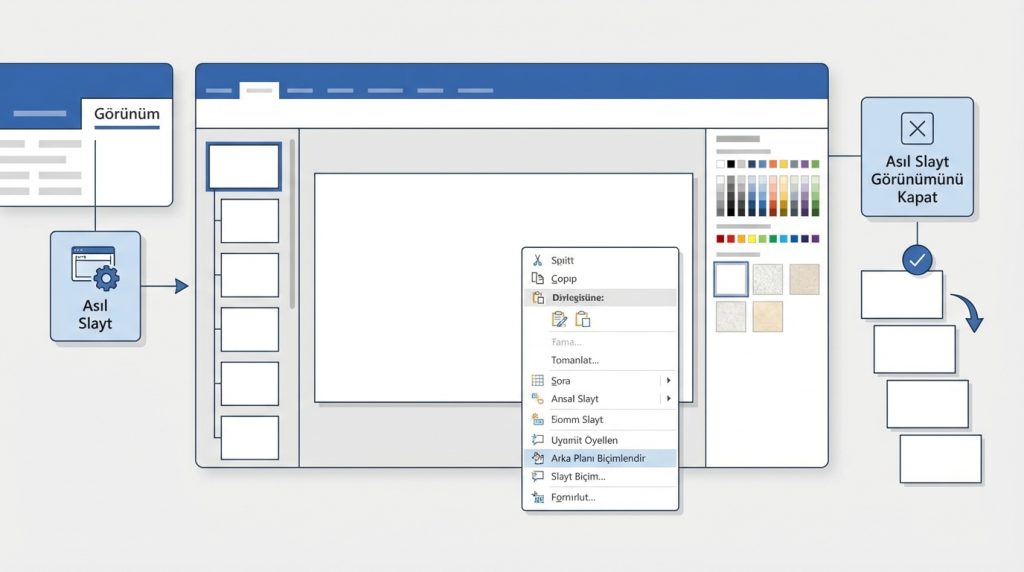Image resolution: width=1024 pixels, height=572 pixels.
Task: Click the X icon above Asıl Slayt Görünümünü Kapat
Action: [917, 128]
